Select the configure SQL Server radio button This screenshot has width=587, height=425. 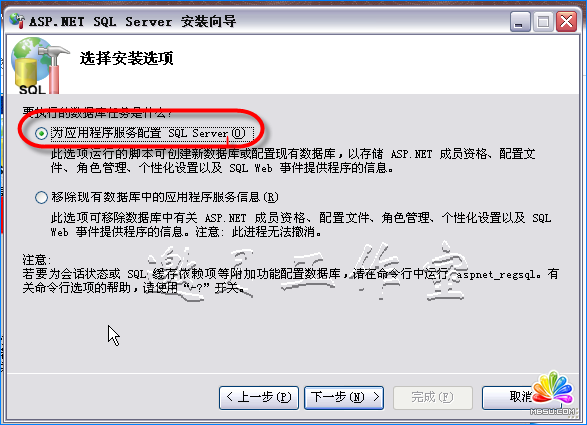(41, 133)
